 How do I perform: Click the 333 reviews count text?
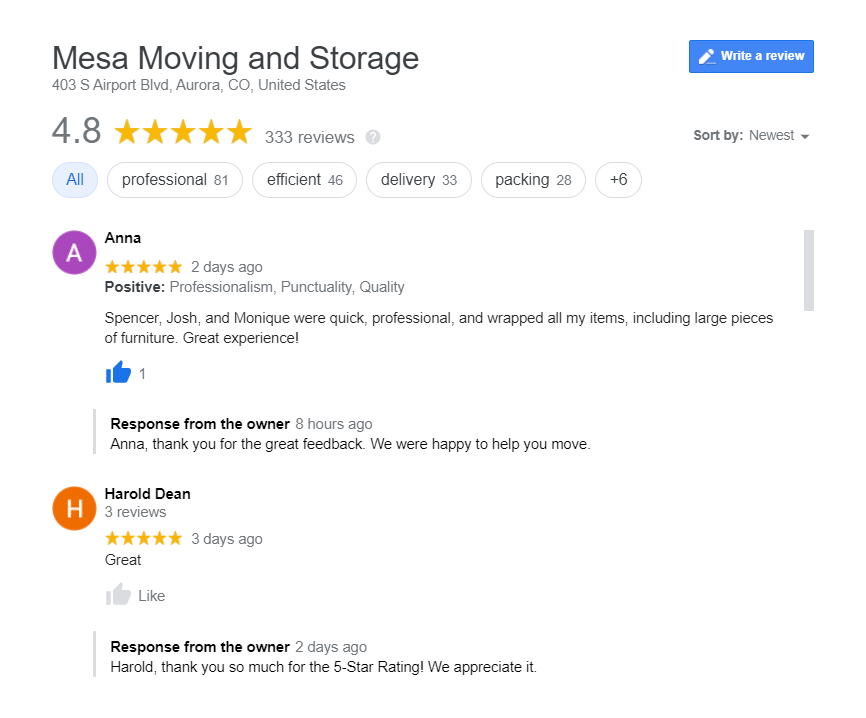309,137
